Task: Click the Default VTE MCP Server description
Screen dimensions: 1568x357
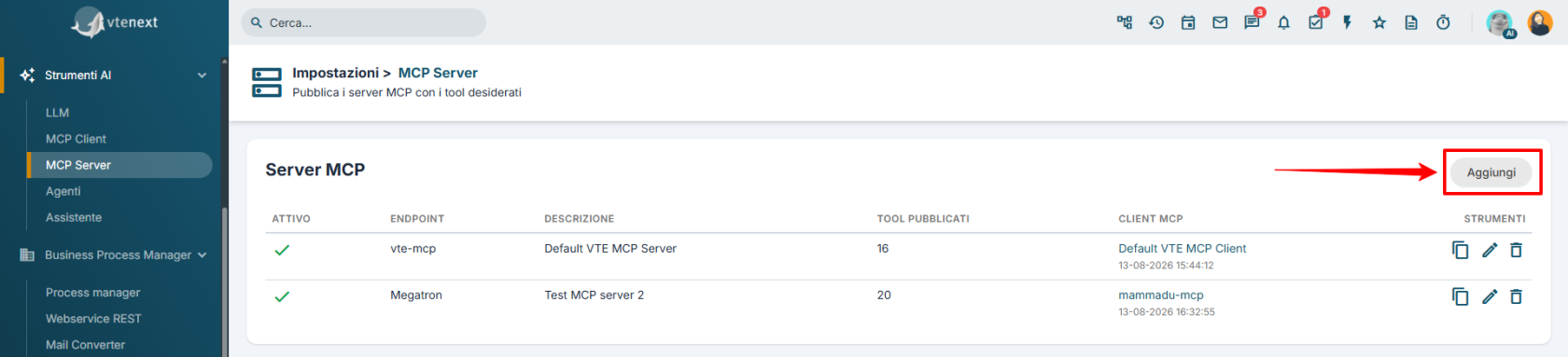Action: pyautogui.click(x=610, y=249)
